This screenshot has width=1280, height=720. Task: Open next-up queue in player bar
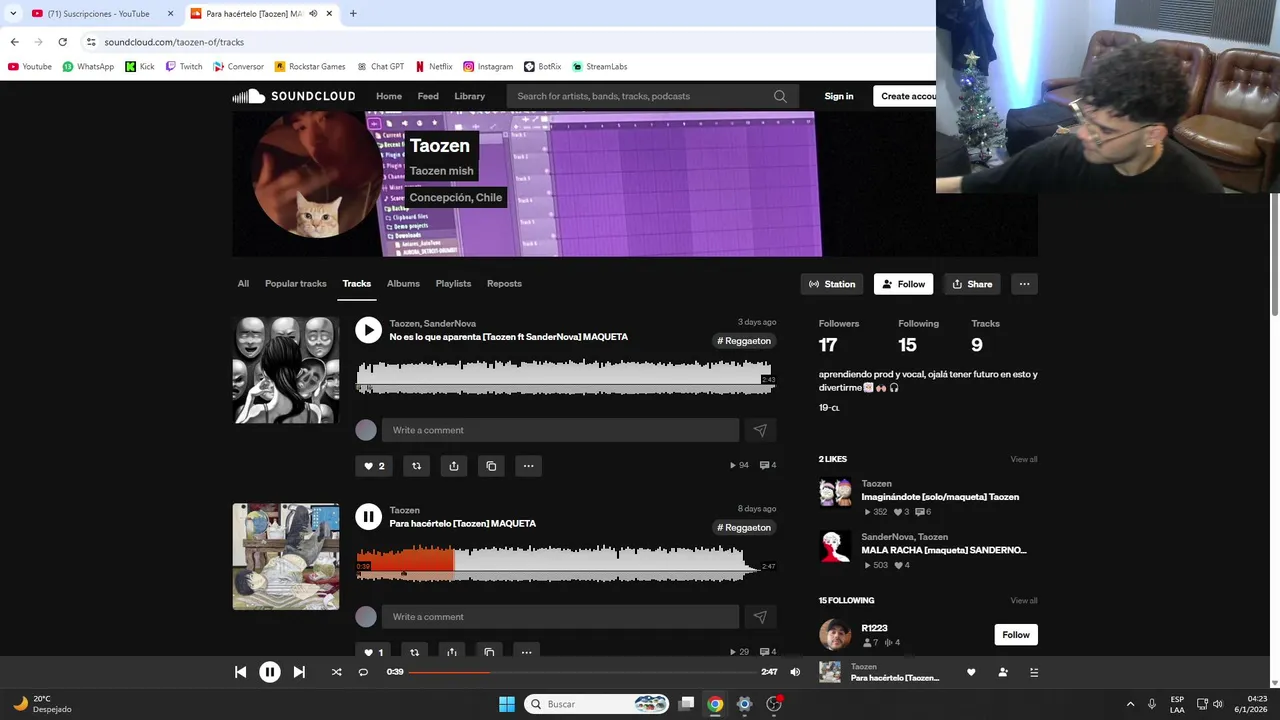pos(1034,672)
